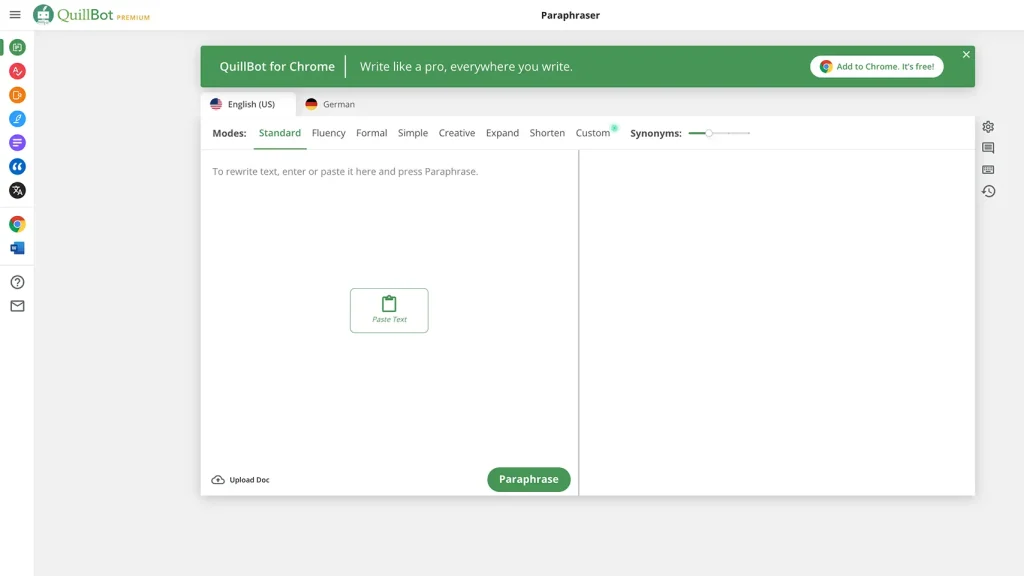Select the Fluency mode
1024x576 pixels.
pyautogui.click(x=328, y=133)
